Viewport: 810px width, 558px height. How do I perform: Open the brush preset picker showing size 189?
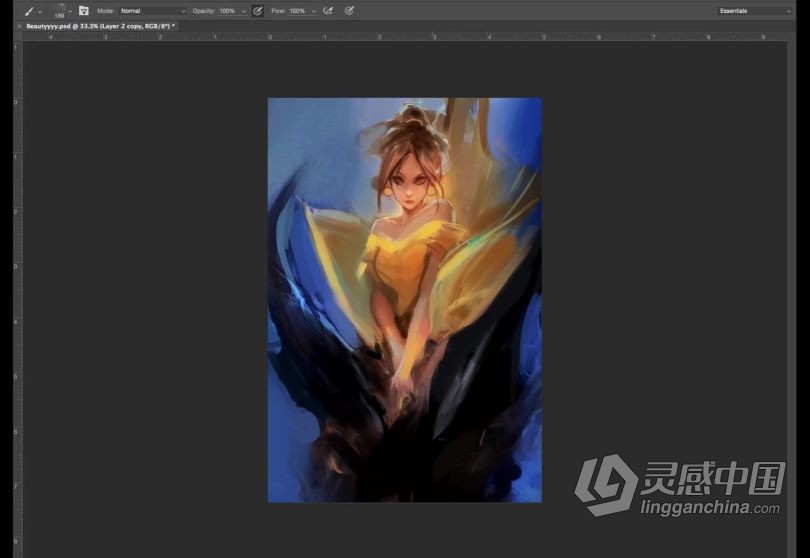coord(58,10)
